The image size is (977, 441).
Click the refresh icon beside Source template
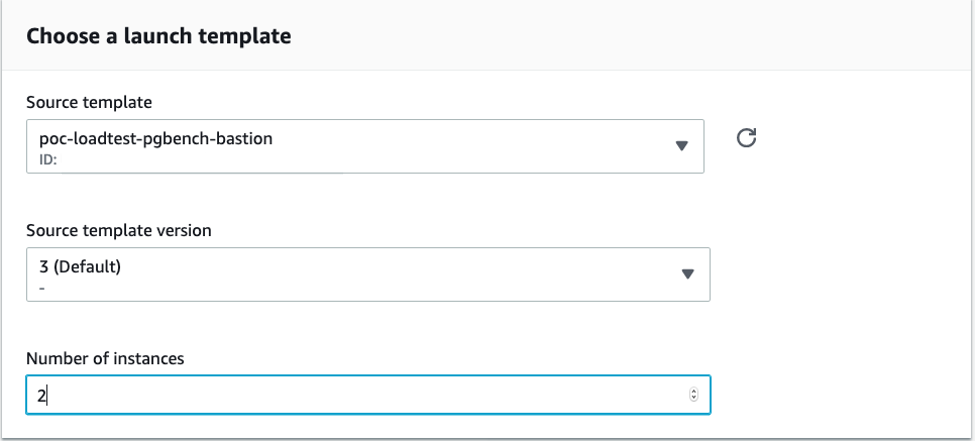746,138
